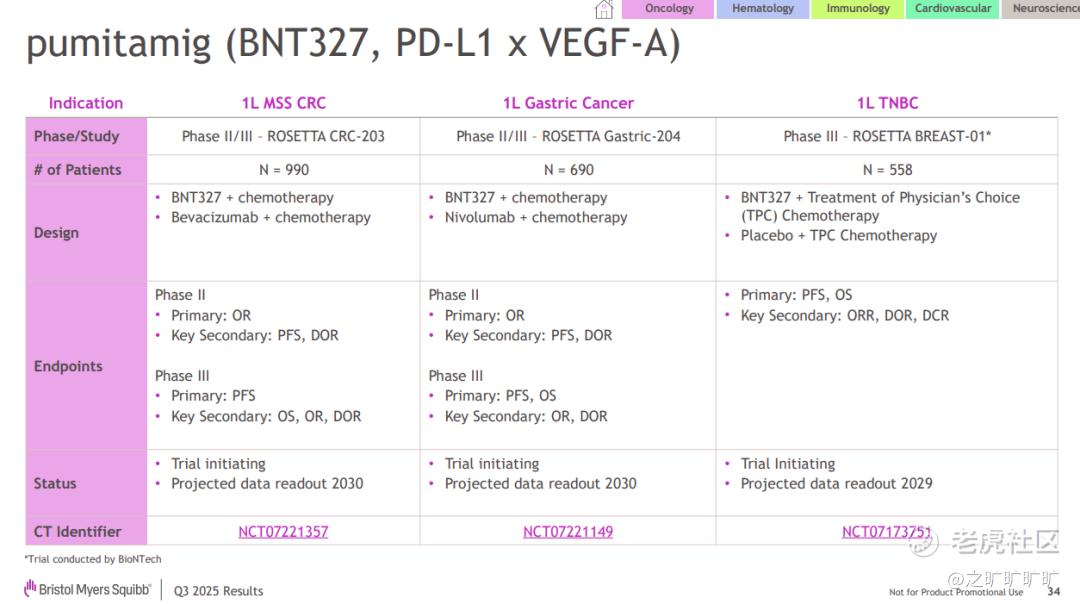Open the Oncology tab
Screen dimensions: 1080x604
pyautogui.click(x=669, y=9)
